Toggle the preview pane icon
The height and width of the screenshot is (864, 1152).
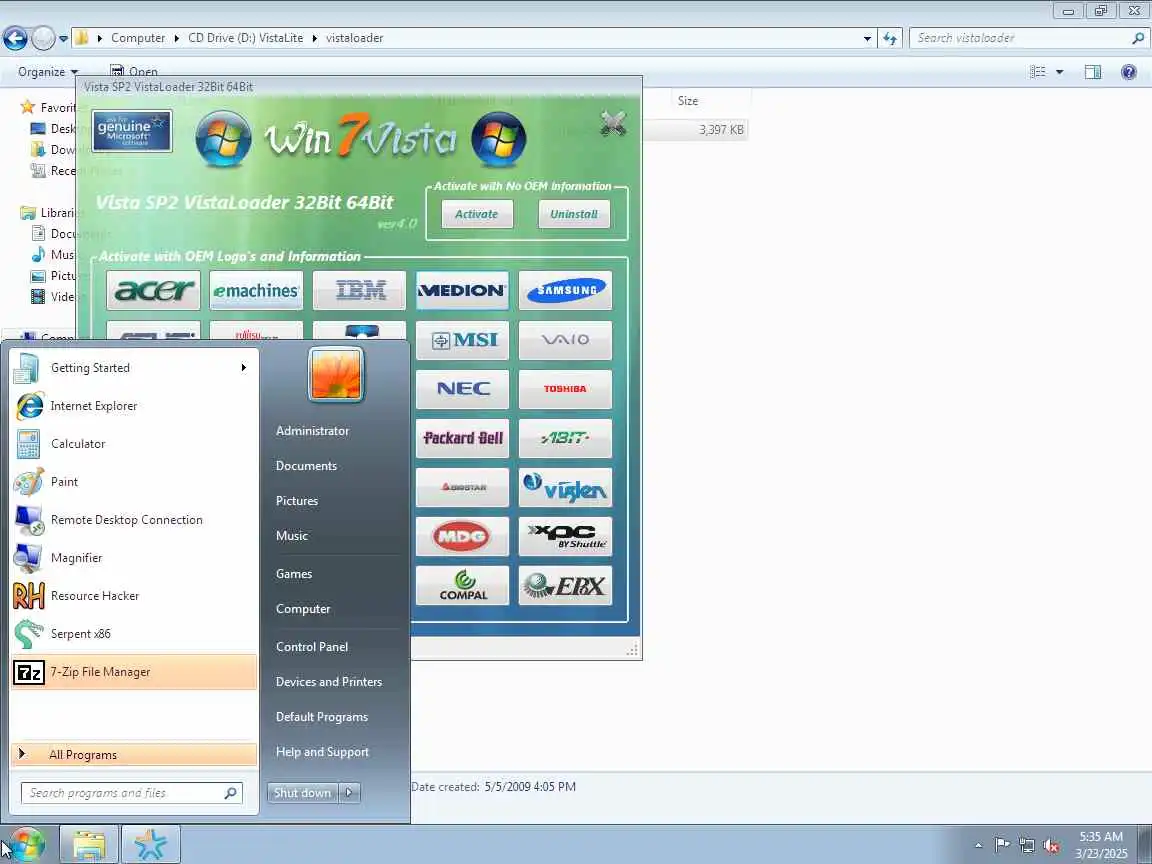(x=1092, y=72)
